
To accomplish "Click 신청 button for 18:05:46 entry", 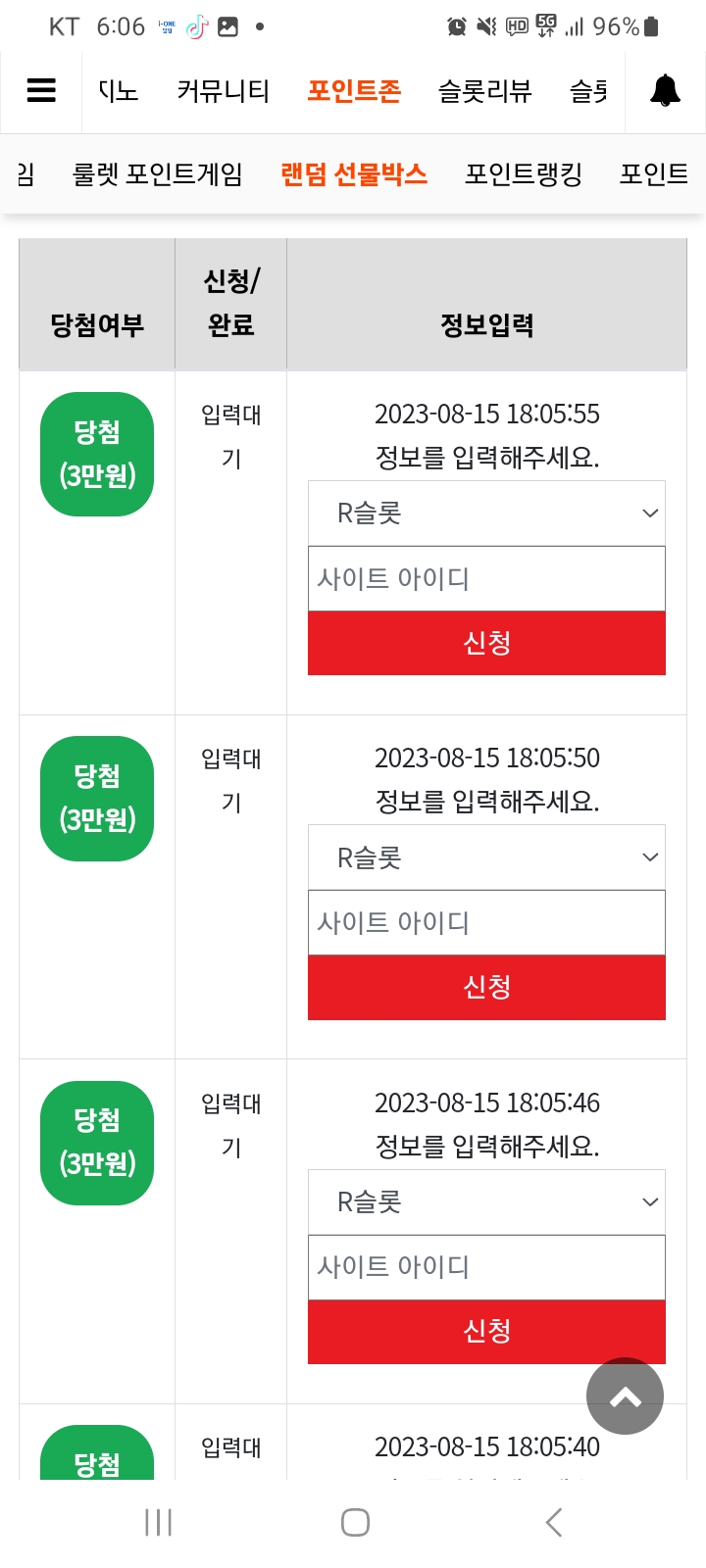I will click(486, 1331).
